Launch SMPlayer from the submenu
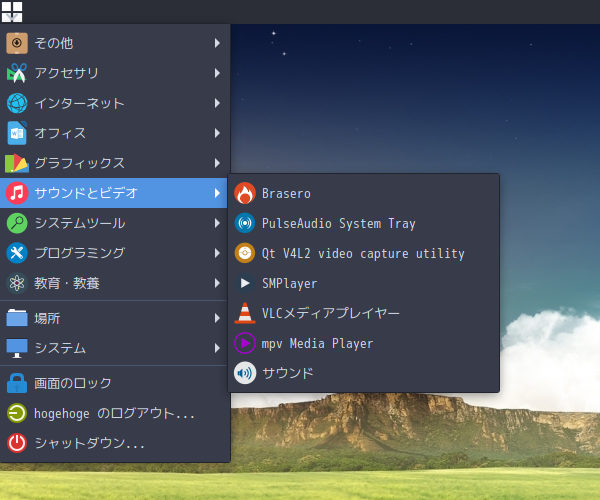This screenshot has width=600, height=500. [x=364, y=283]
